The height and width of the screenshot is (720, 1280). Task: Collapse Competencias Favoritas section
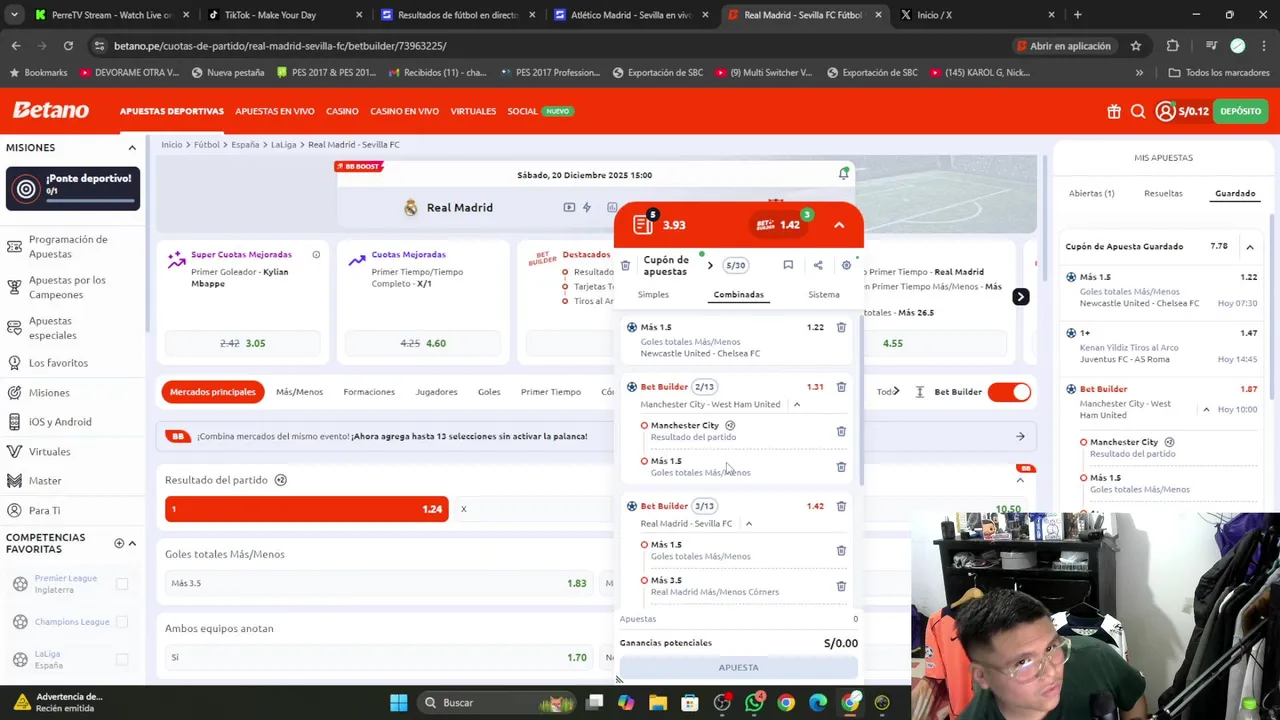click(x=132, y=544)
